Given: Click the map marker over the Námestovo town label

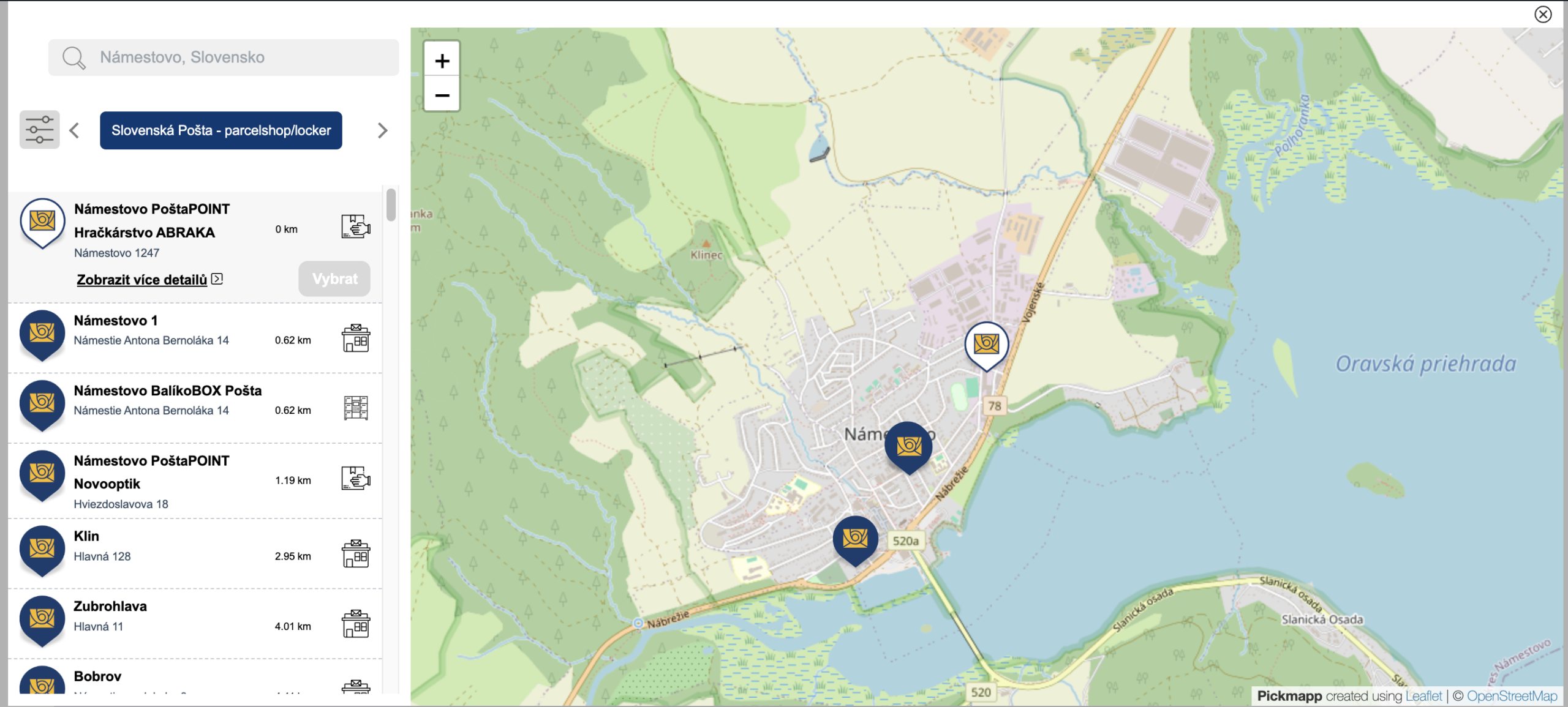Looking at the screenshot, I should pos(909,447).
